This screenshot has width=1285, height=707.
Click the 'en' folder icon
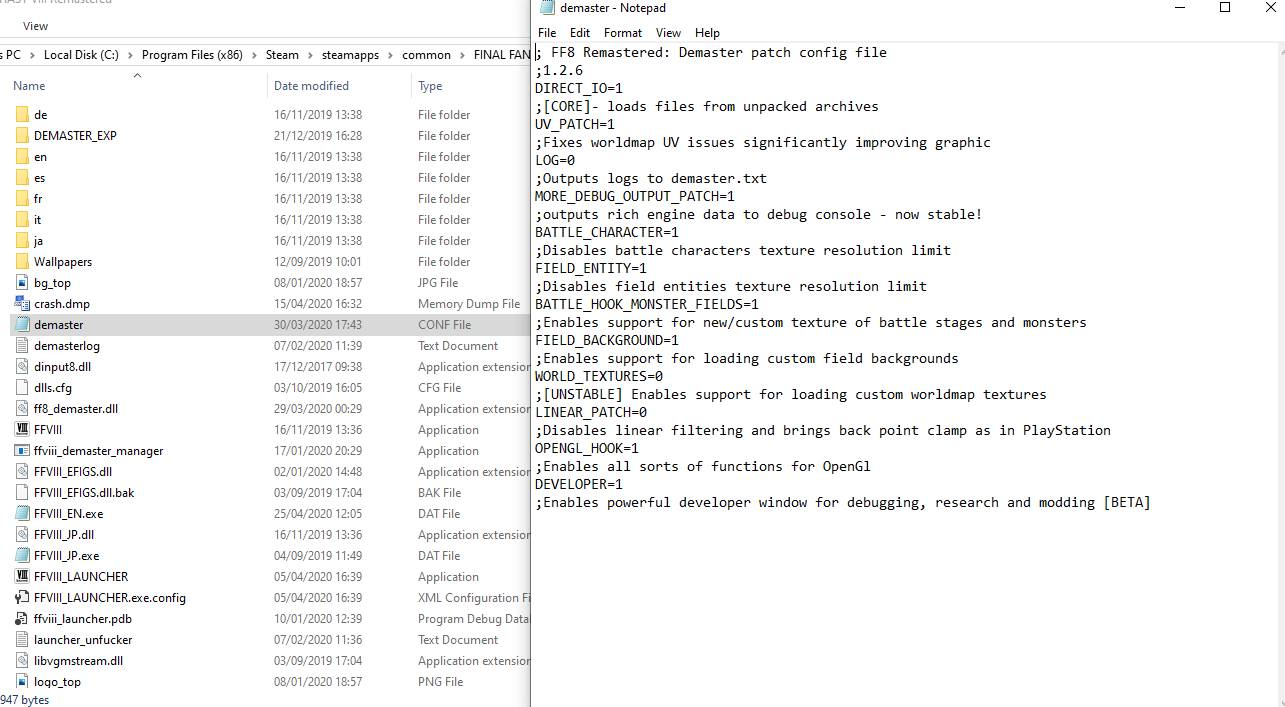(x=22, y=156)
